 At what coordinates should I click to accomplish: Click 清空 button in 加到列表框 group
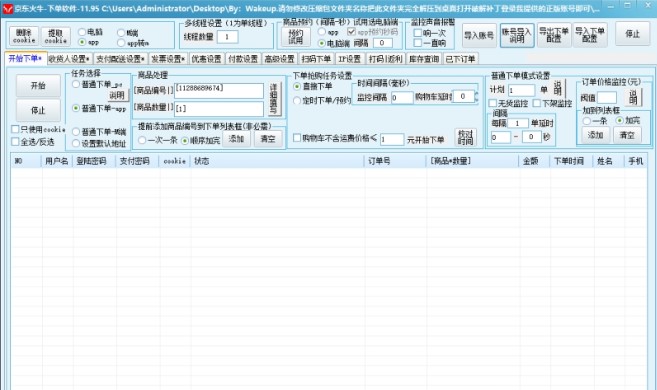(627, 135)
